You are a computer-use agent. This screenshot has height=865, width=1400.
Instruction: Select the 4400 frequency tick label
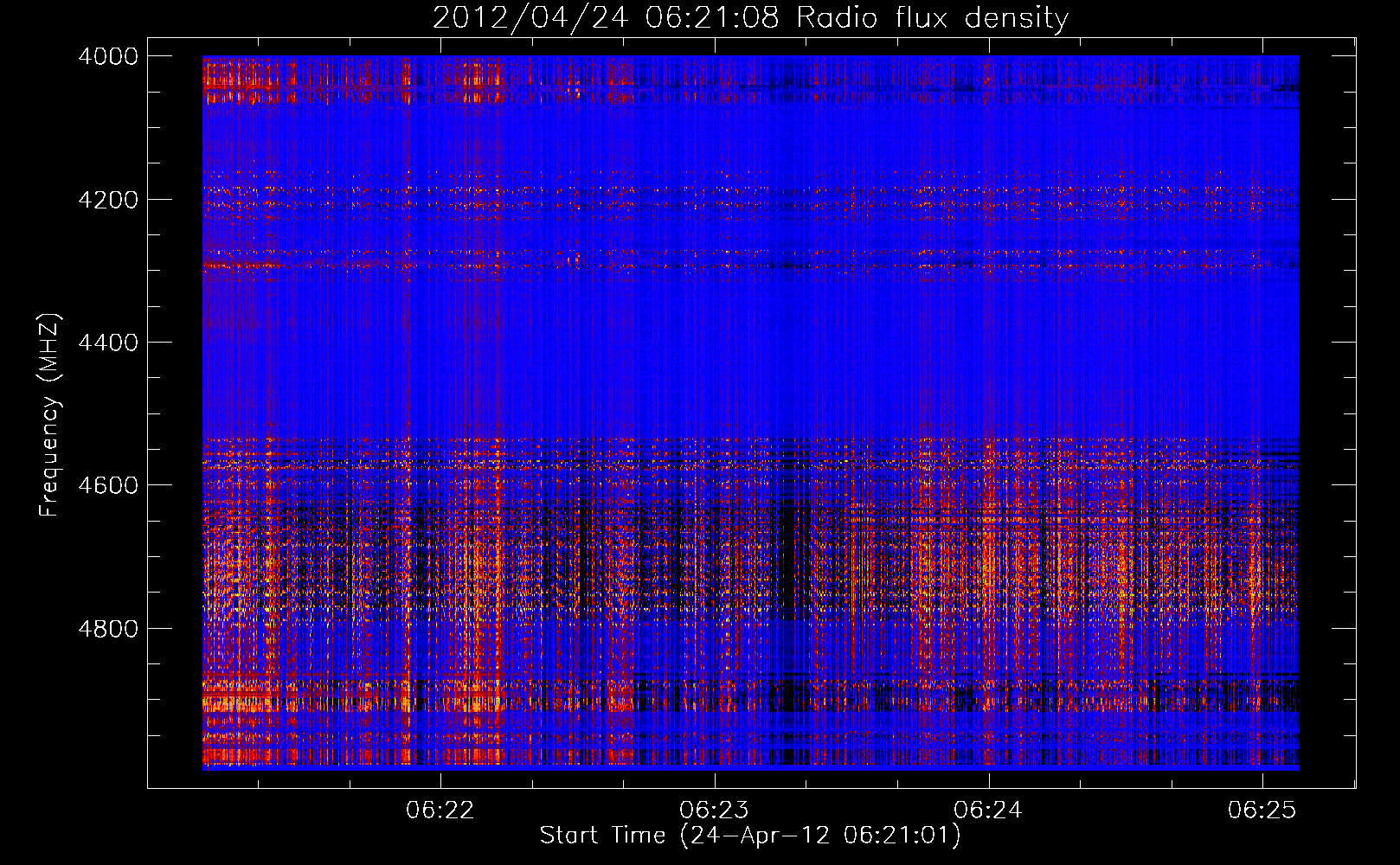click(x=108, y=343)
